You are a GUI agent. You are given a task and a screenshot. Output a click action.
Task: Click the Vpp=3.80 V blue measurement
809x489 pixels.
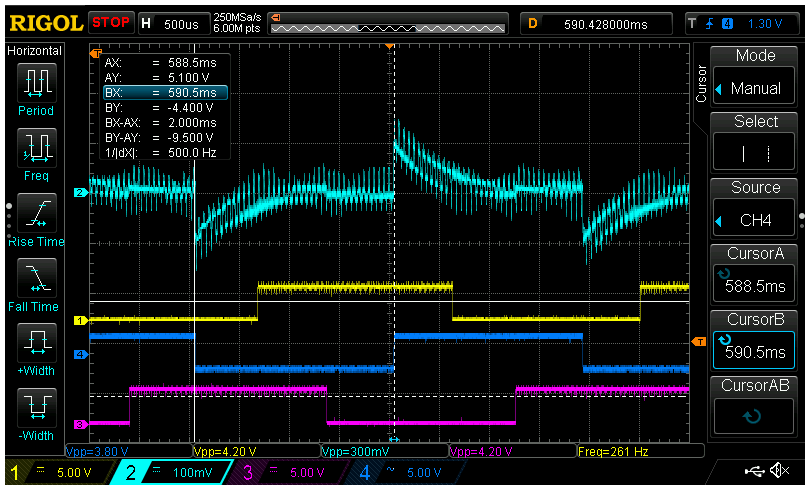pyautogui.click(x=98, y=451)
